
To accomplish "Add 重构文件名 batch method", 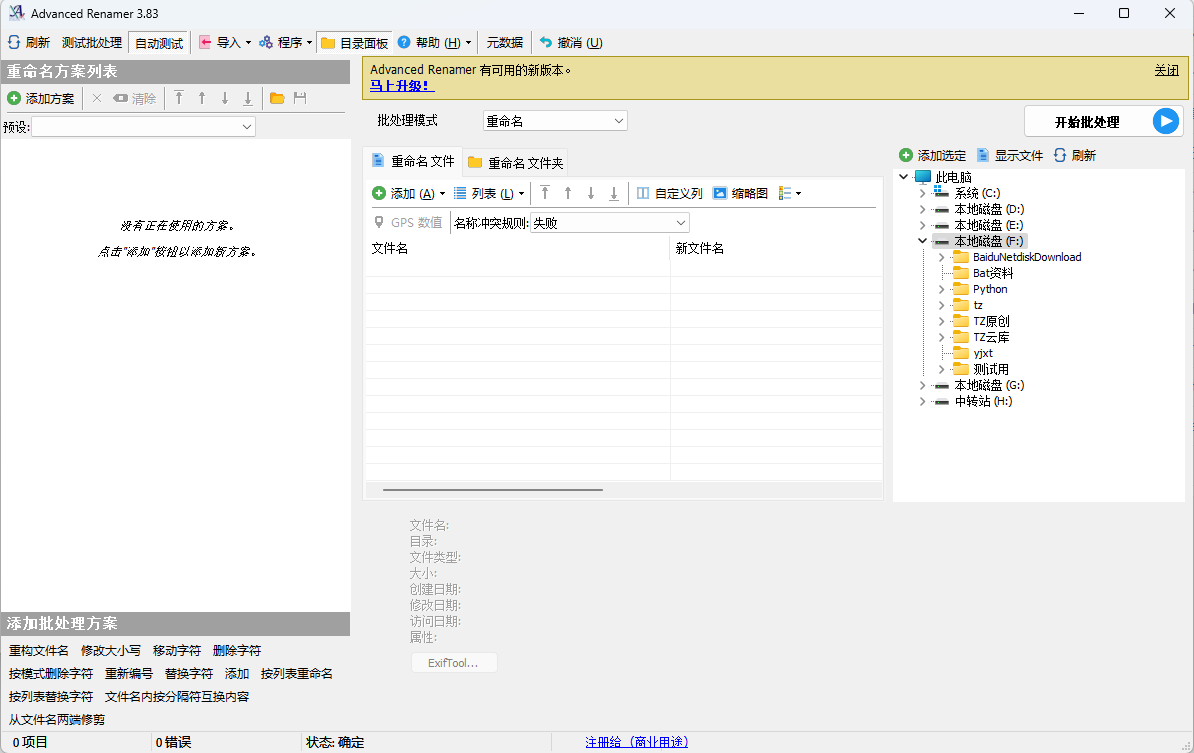I will click(x=39, y=651).
